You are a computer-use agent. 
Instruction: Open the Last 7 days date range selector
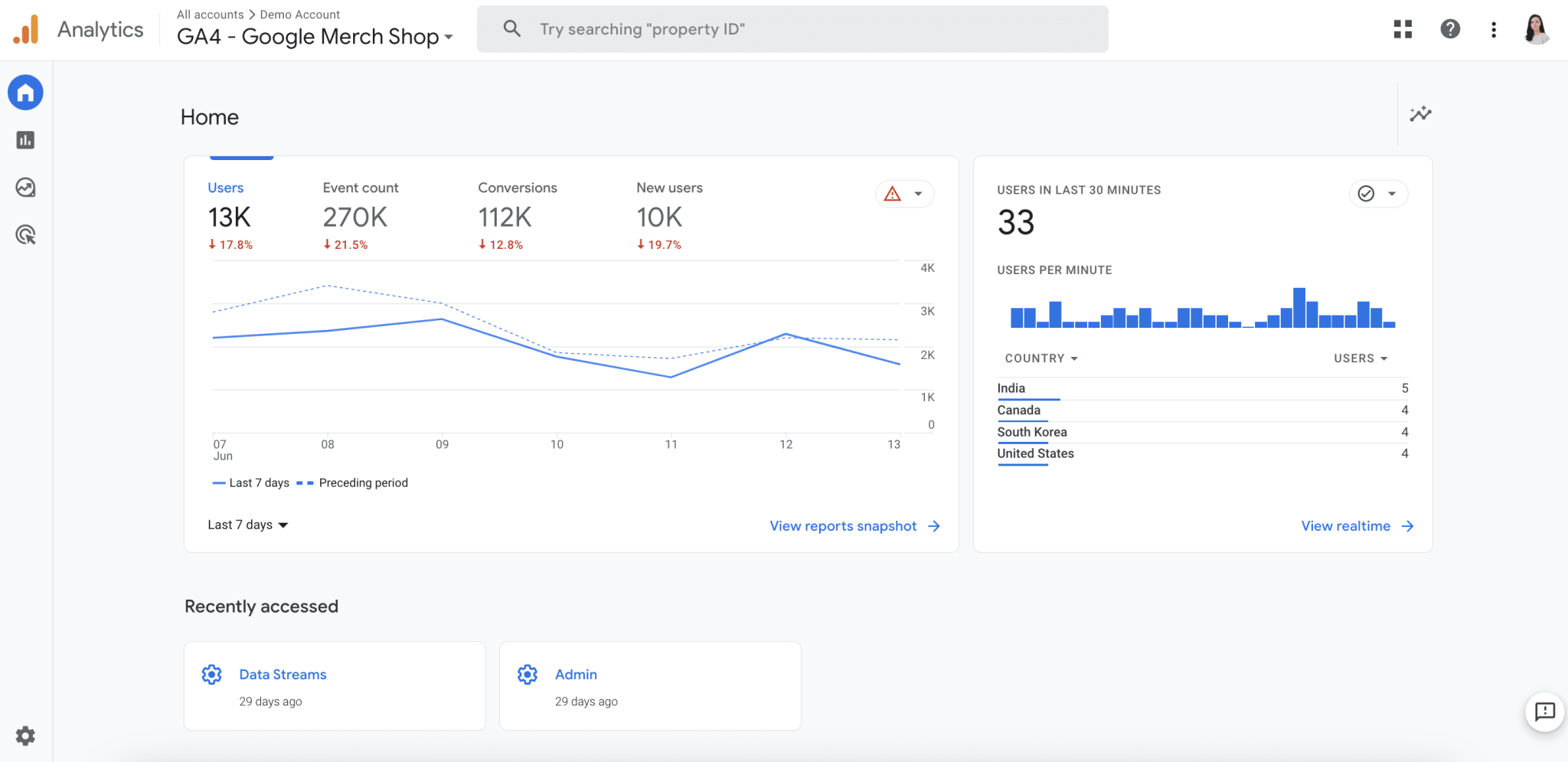(x=247, y=525)
